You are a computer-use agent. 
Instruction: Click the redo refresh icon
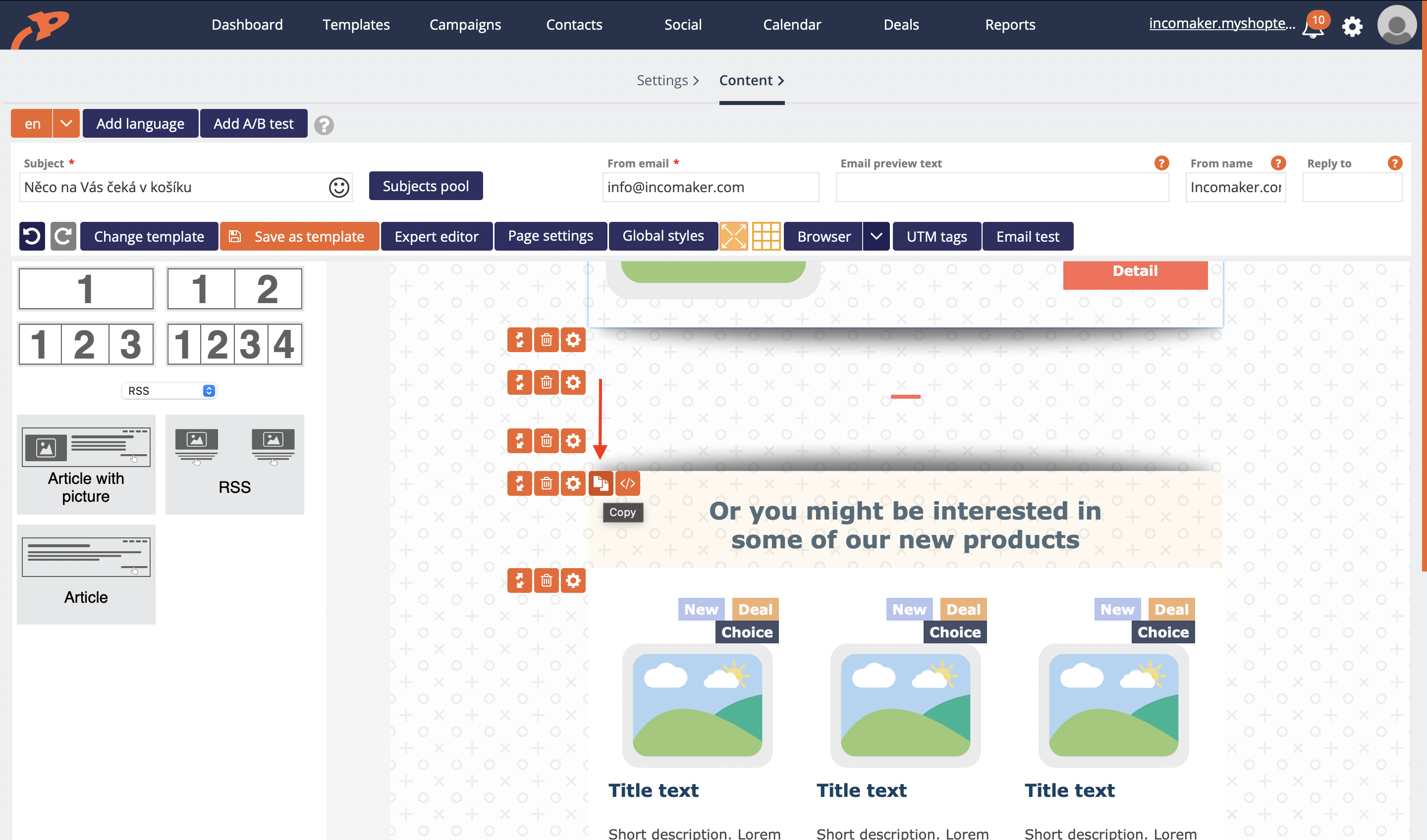tap(63, 236)
